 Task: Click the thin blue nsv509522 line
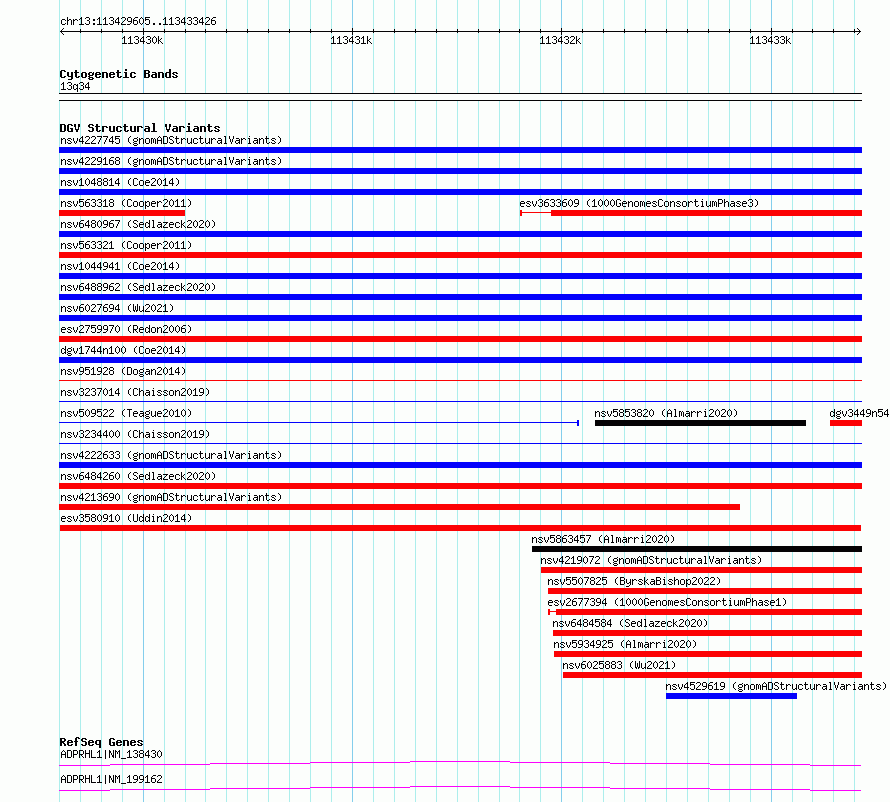pos(319,423)
